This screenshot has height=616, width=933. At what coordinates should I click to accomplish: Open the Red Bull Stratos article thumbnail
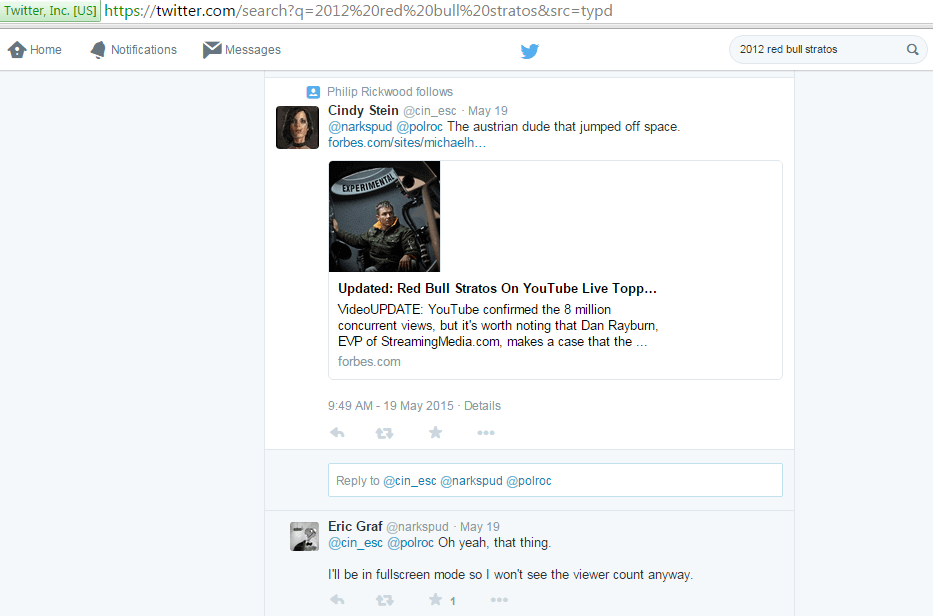click(x=384, y=216)
